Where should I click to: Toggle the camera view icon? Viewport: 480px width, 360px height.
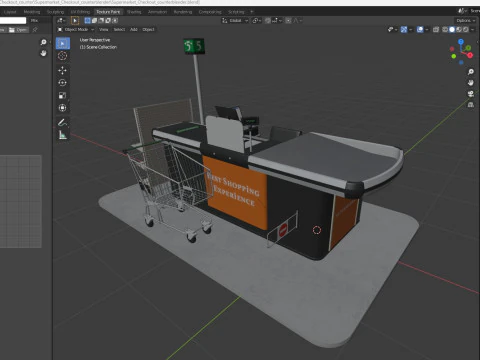point(471,94)
